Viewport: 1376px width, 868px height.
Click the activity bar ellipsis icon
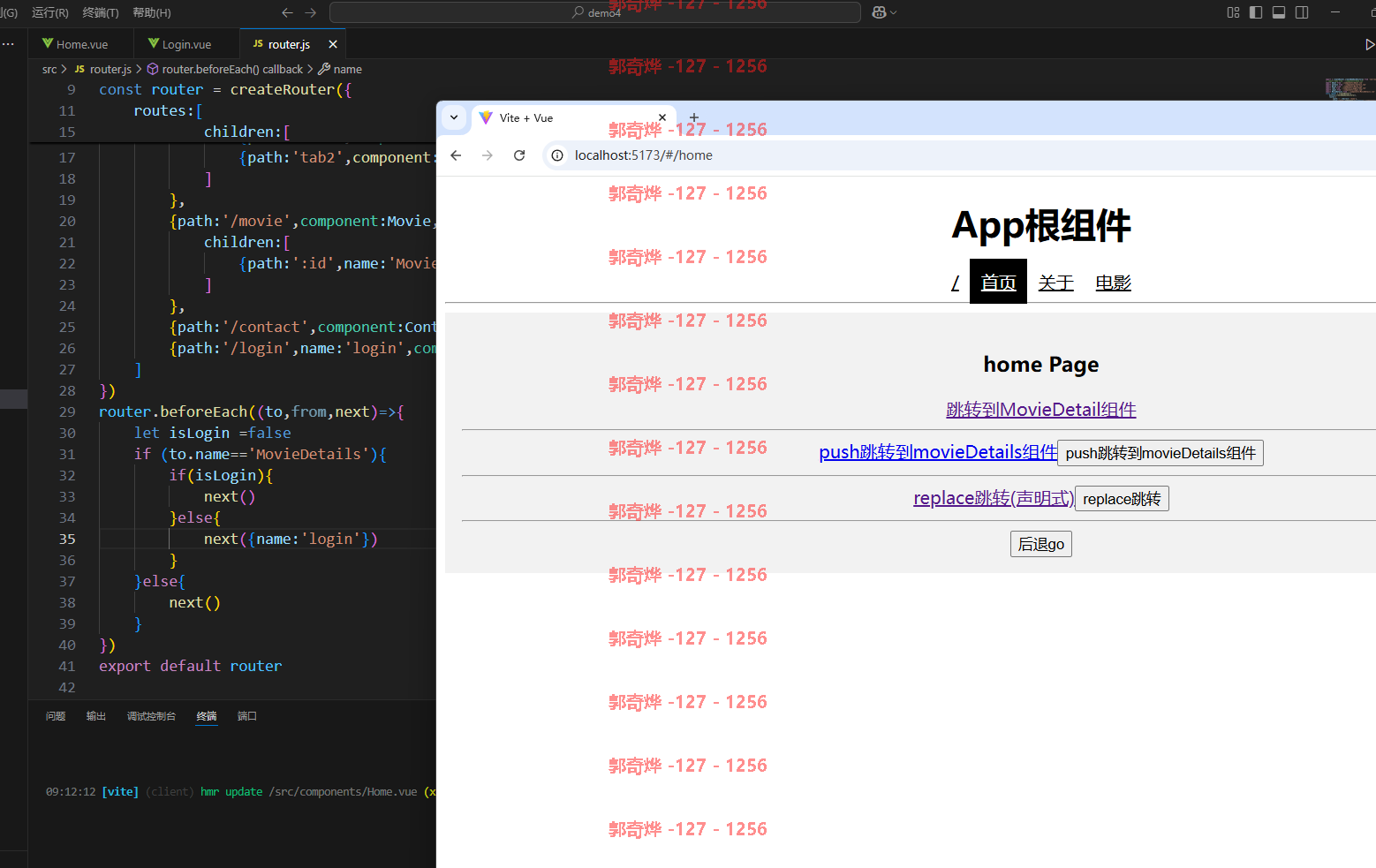tap(8, 43)
